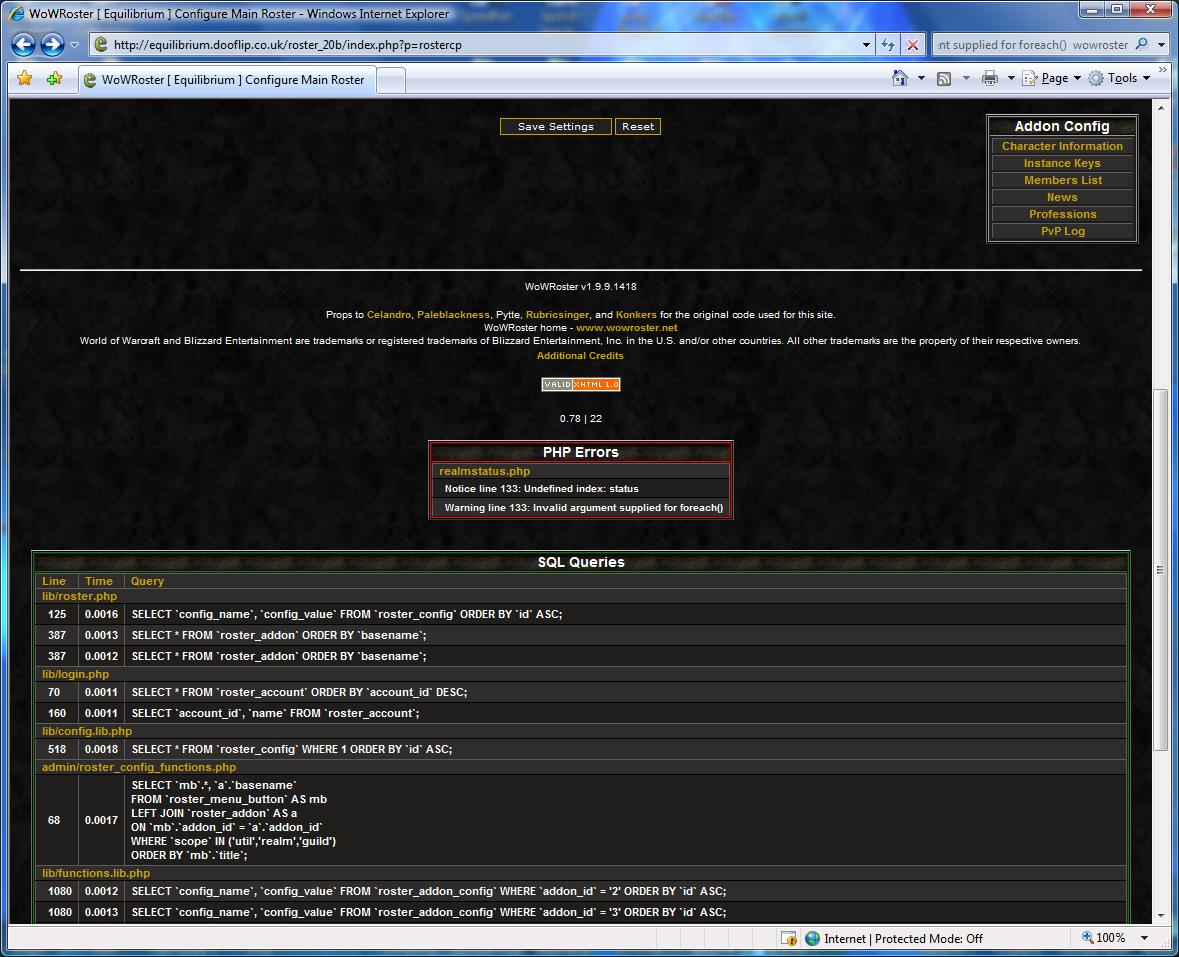Screen dimensions: 1179x957
Task: Open Instance Keys in Addon Config
Action: (1062, 163)
